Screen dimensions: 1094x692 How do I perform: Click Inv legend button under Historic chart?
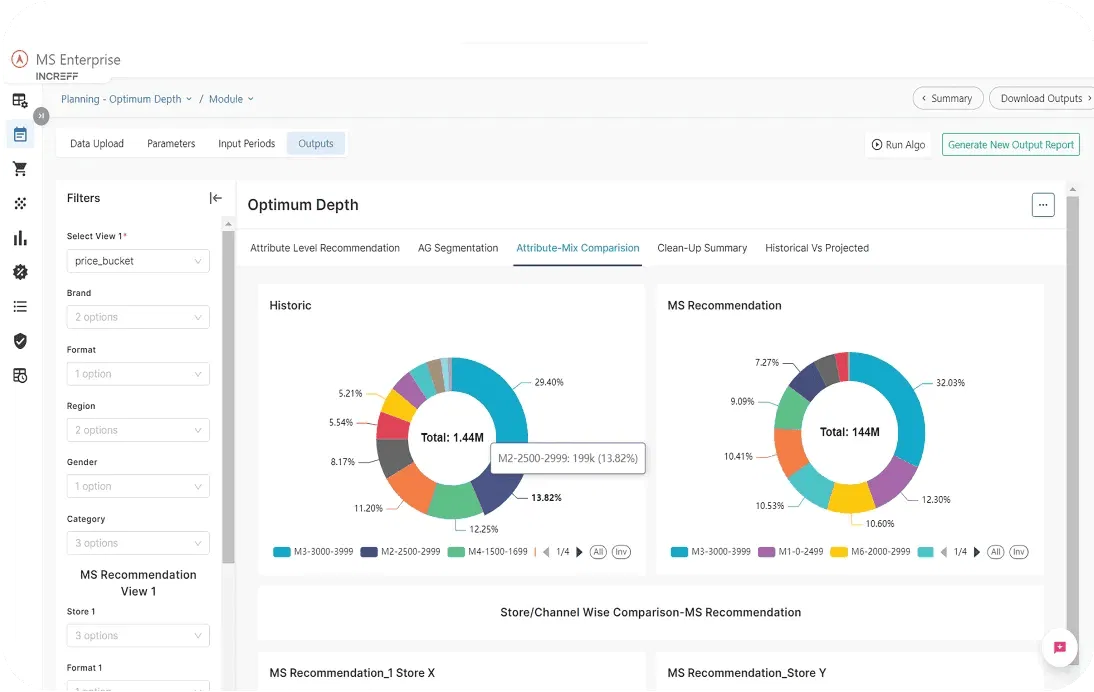621,552
